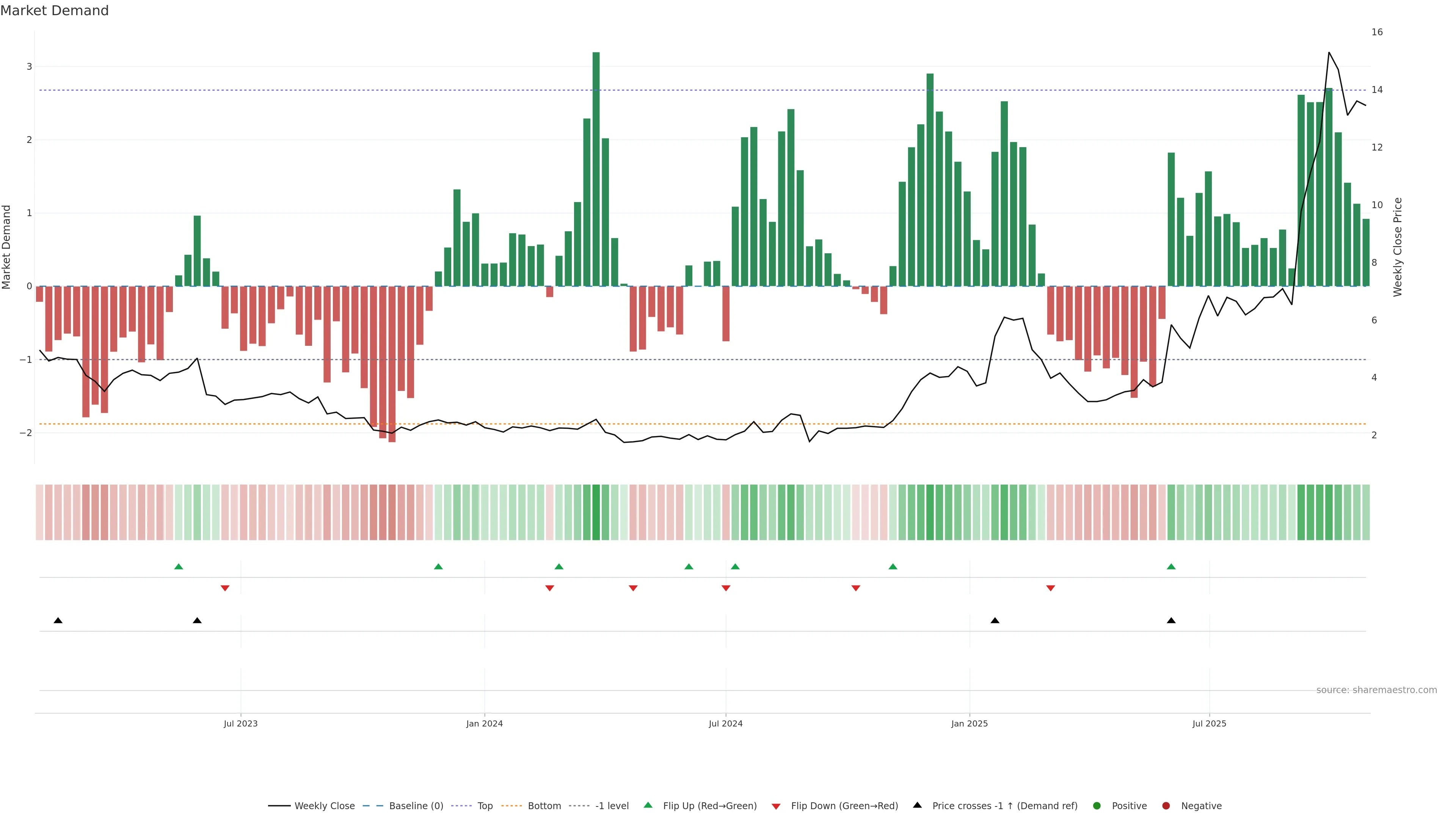Image resolution: width=1456 pixels, height=819 pixels.
Task: Click first red Flip Down marker
Action: click(225, 588)
